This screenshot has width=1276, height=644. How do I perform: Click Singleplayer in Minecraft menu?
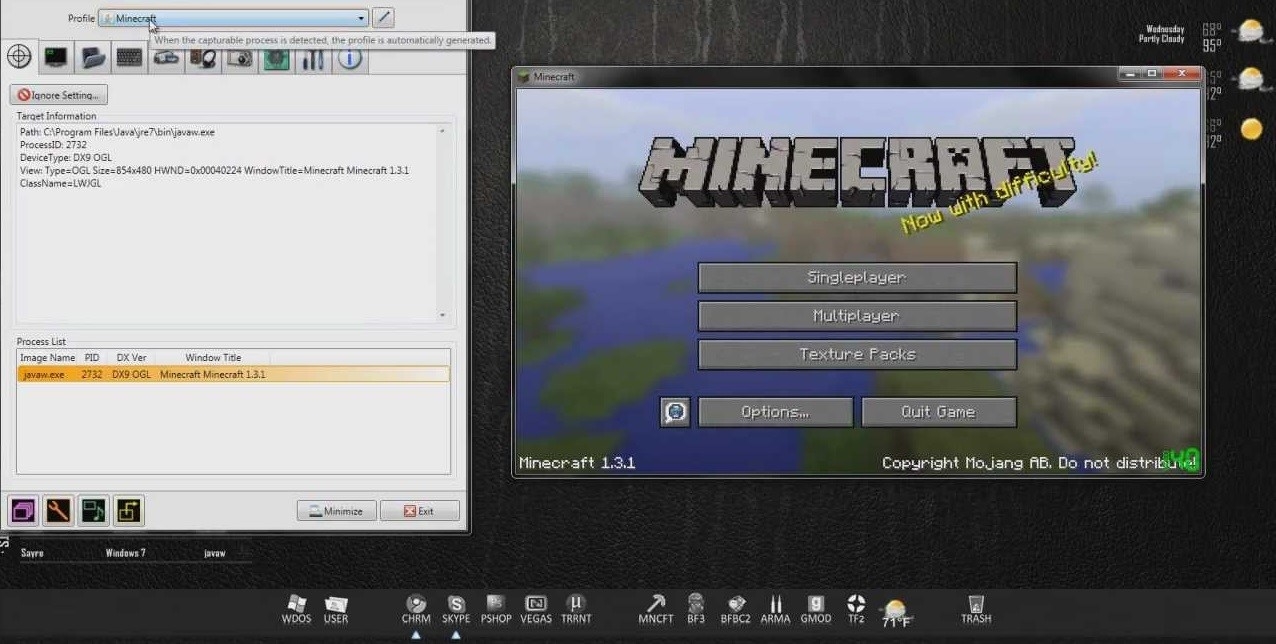857,277
